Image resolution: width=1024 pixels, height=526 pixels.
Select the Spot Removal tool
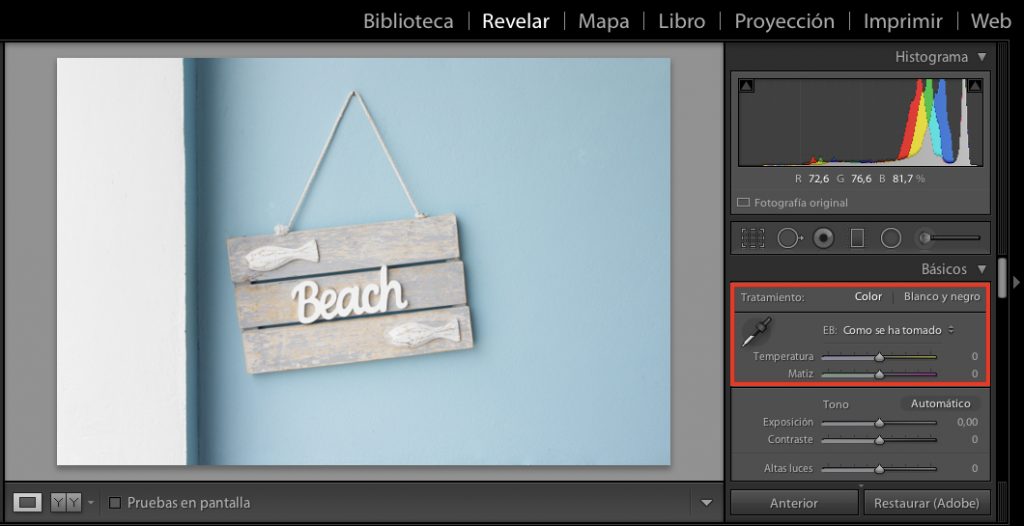789,238
